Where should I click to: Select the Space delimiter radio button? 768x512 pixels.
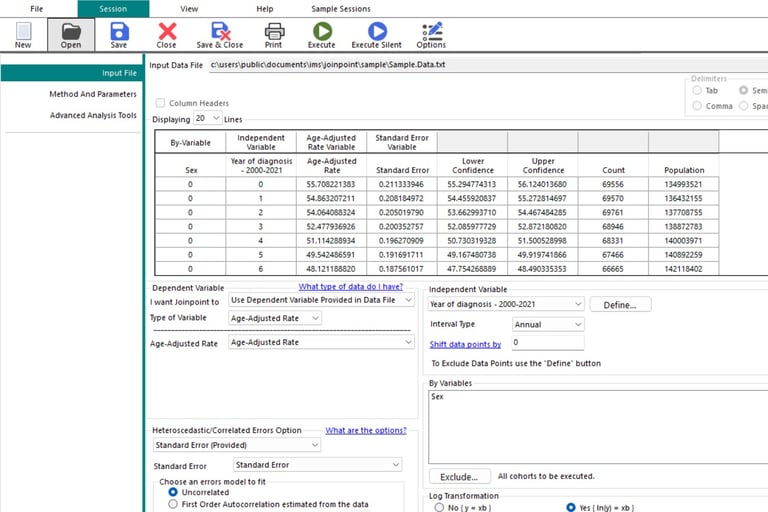[744, 106]
